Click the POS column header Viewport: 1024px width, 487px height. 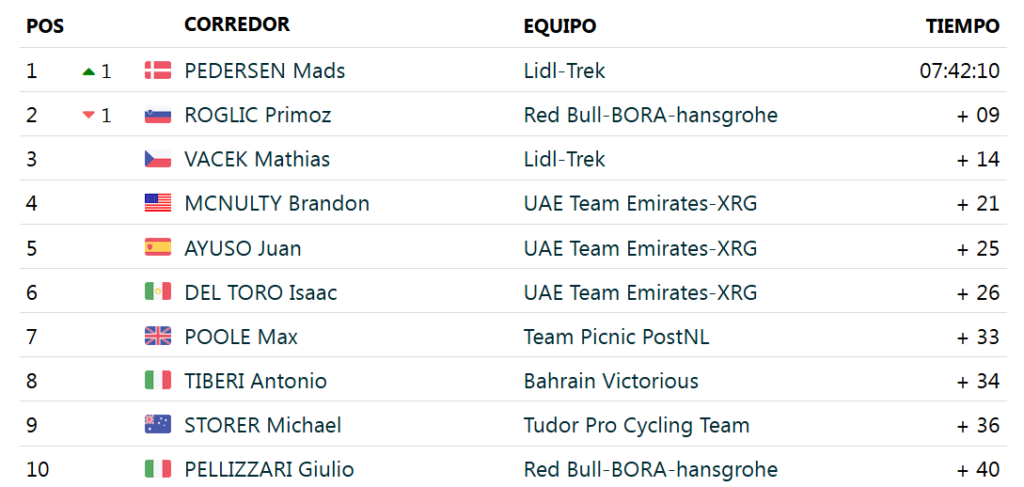(45, 28)
